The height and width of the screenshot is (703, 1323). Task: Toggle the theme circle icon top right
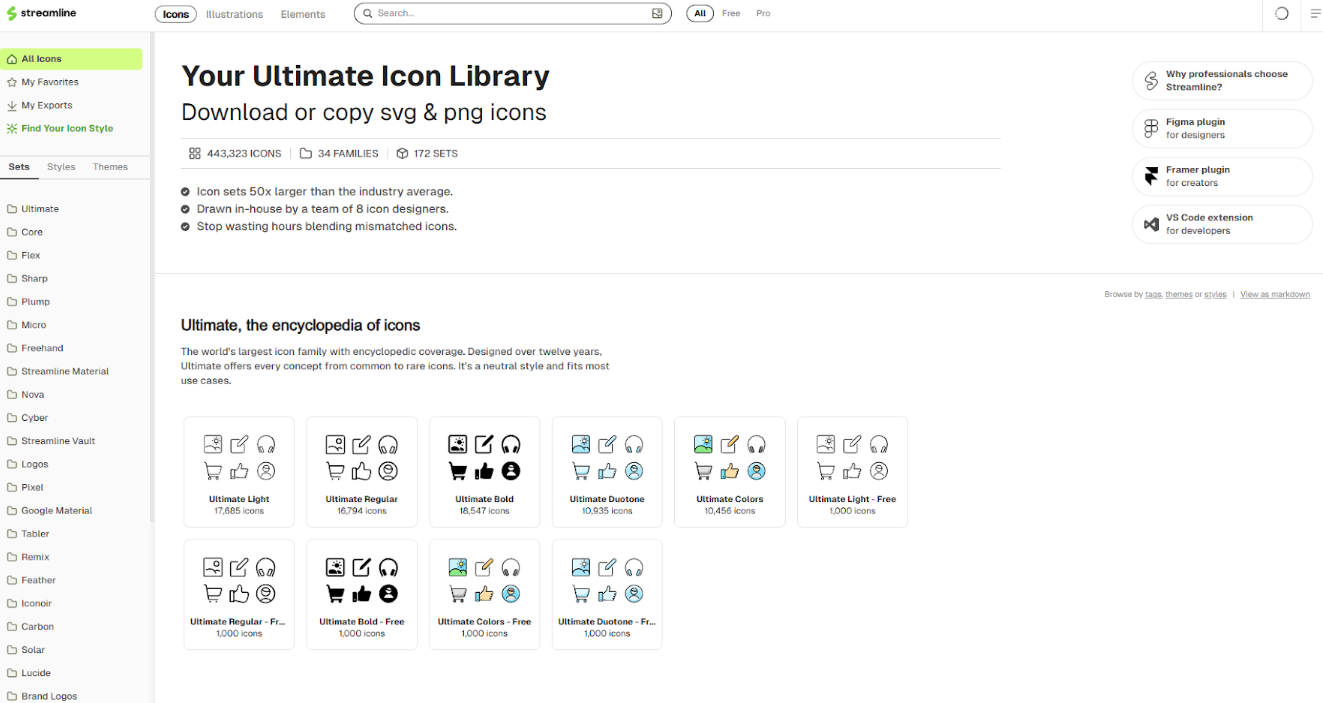[1282, 14]
